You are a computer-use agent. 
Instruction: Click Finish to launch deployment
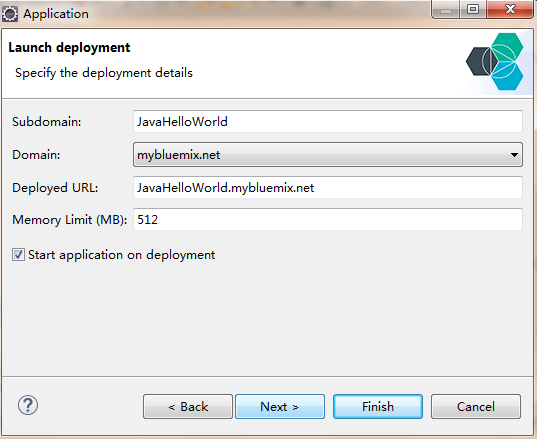(378, 406)
